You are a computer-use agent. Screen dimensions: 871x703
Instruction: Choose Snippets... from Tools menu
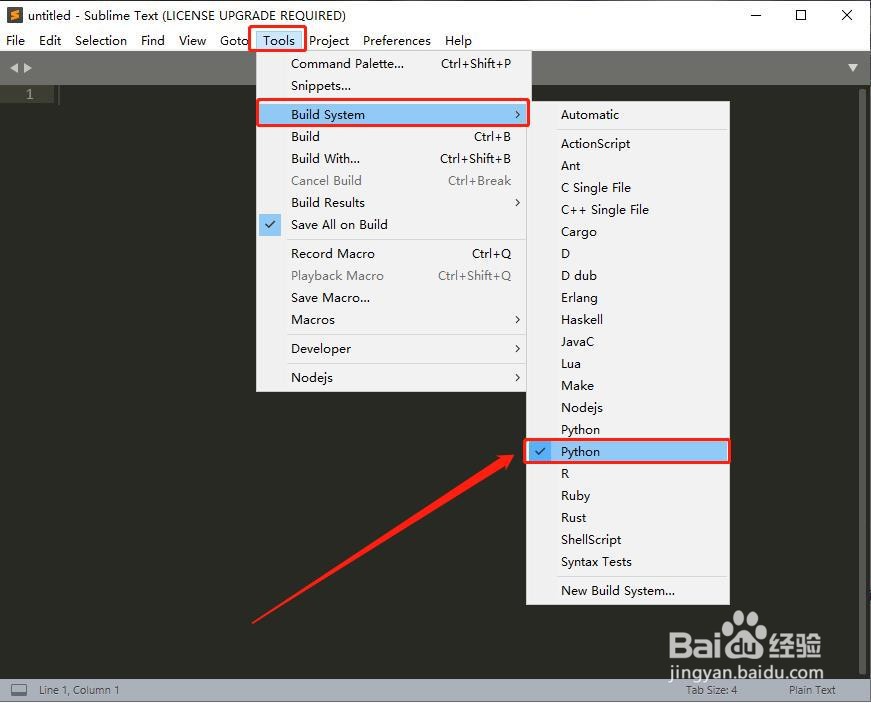[x=392, y=86]
